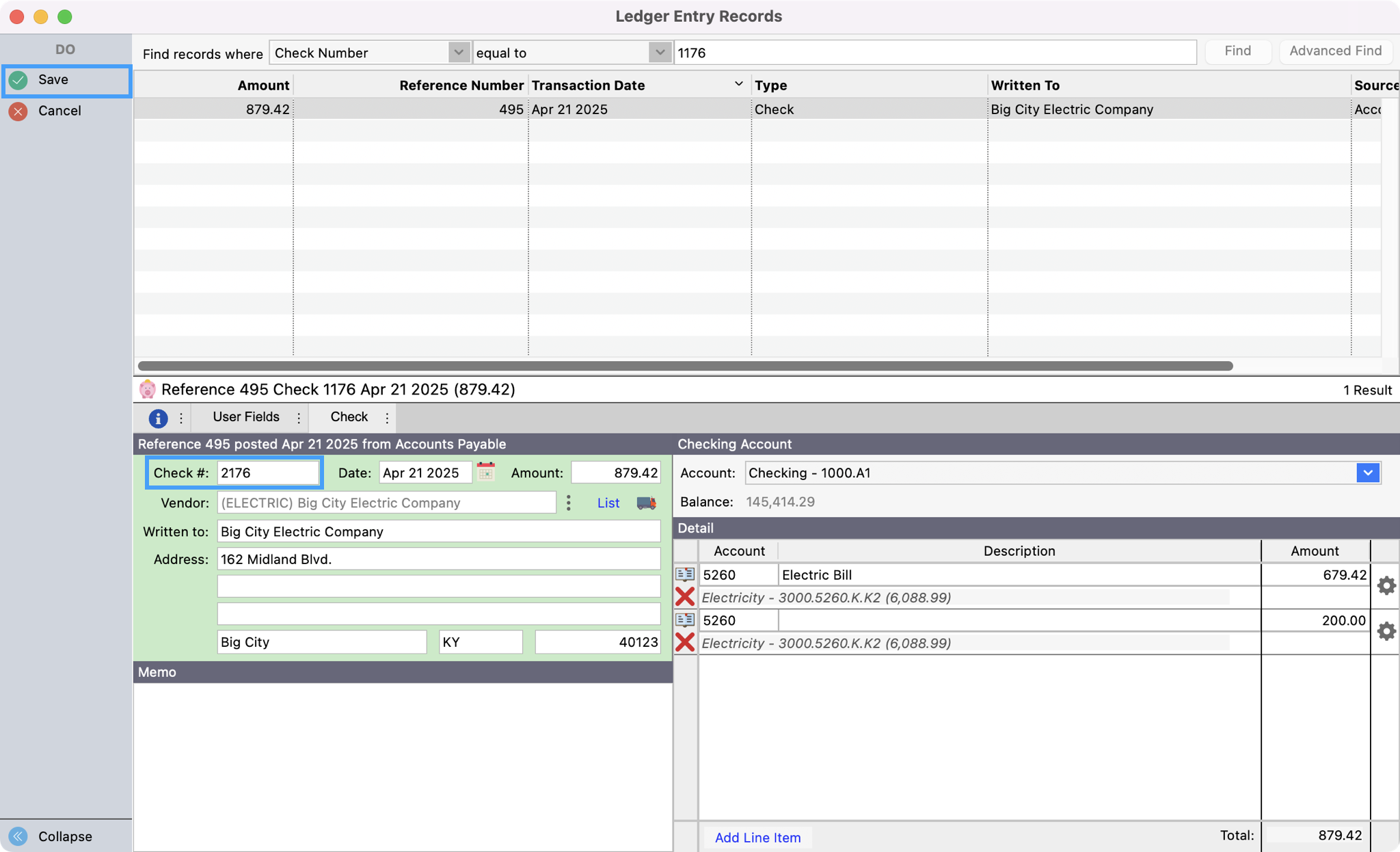1400x852 pixels.
Task: Click the Add Line Item link
Action: point(757,837)
